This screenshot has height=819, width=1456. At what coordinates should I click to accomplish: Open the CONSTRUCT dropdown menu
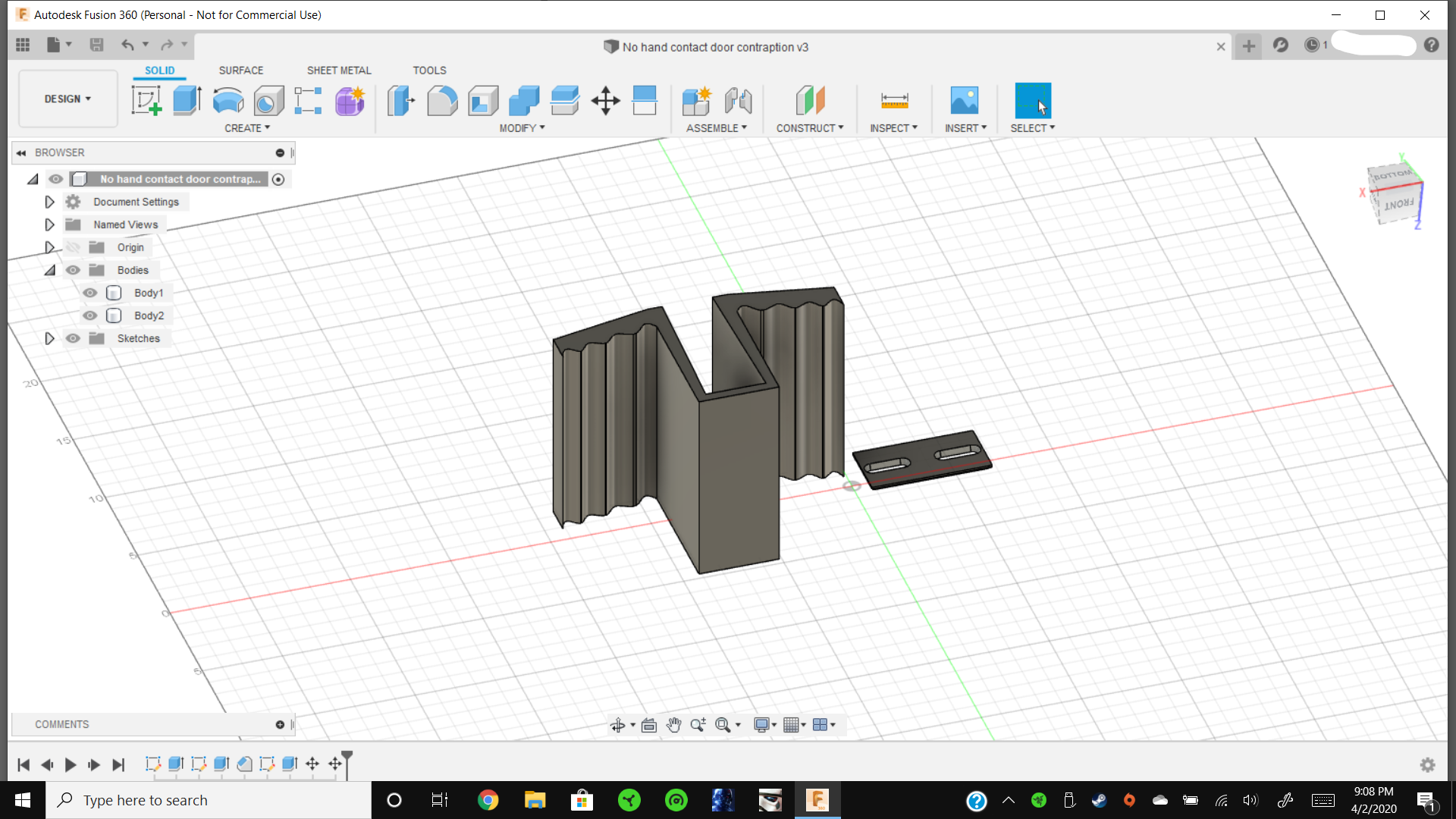[x=810, y=128]
